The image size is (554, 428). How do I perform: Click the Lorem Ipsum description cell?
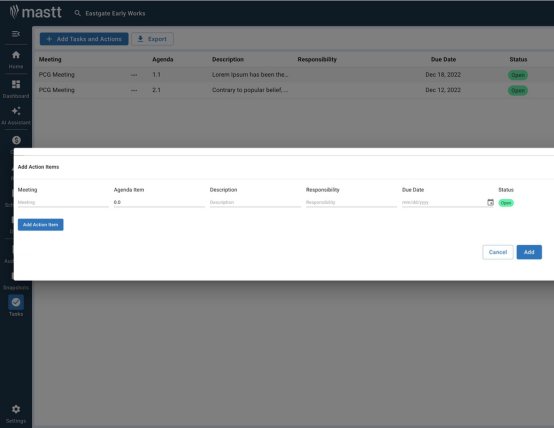(x=250, y=75)
